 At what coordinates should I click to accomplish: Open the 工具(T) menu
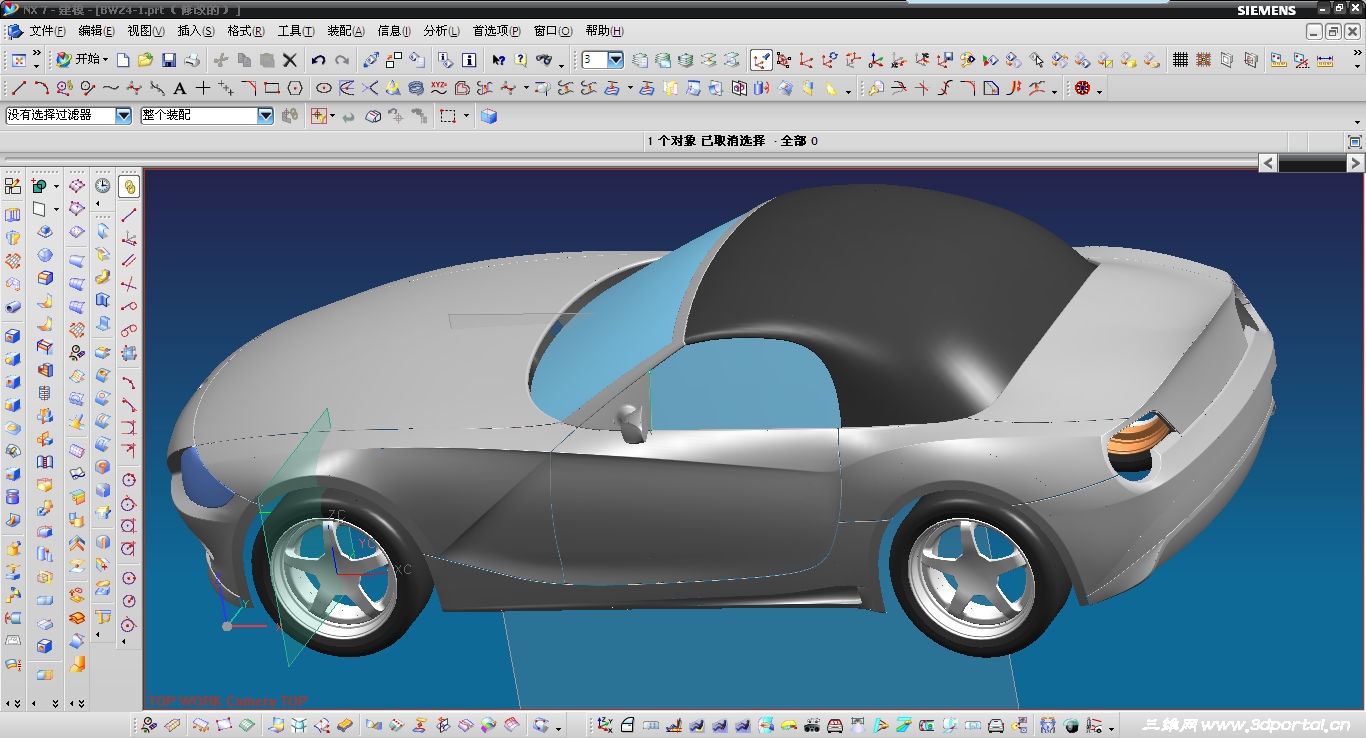tap(296, 31)
